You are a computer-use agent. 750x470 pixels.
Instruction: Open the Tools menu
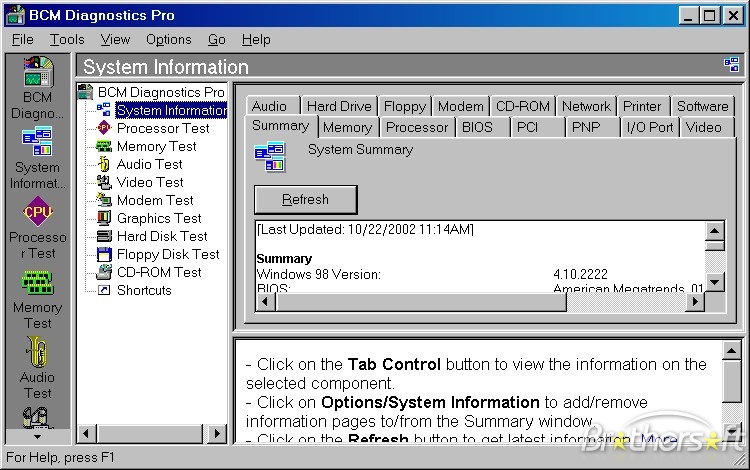[x=67, y=39]
